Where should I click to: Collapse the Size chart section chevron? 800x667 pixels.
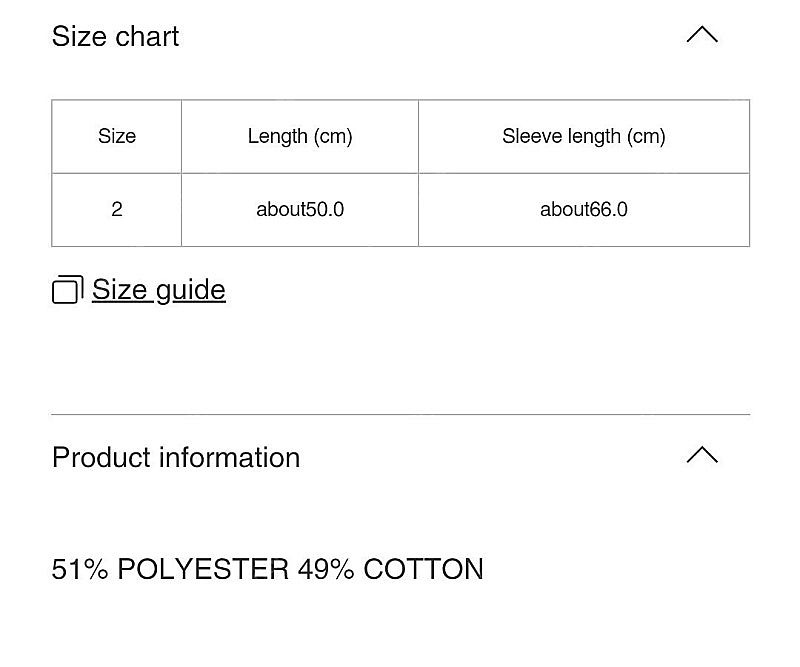702,35
